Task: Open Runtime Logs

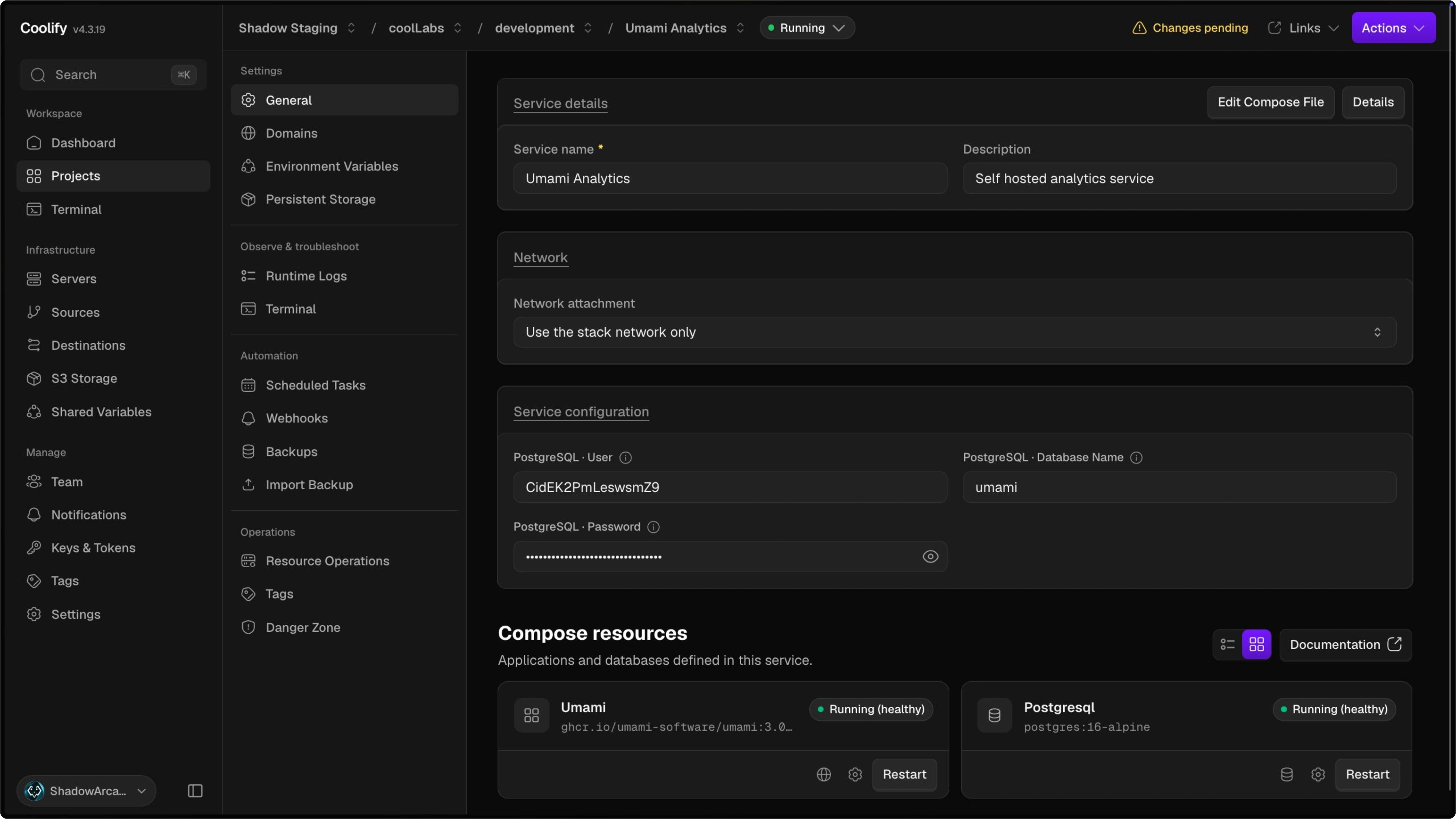Action: [x=344, y=276]
